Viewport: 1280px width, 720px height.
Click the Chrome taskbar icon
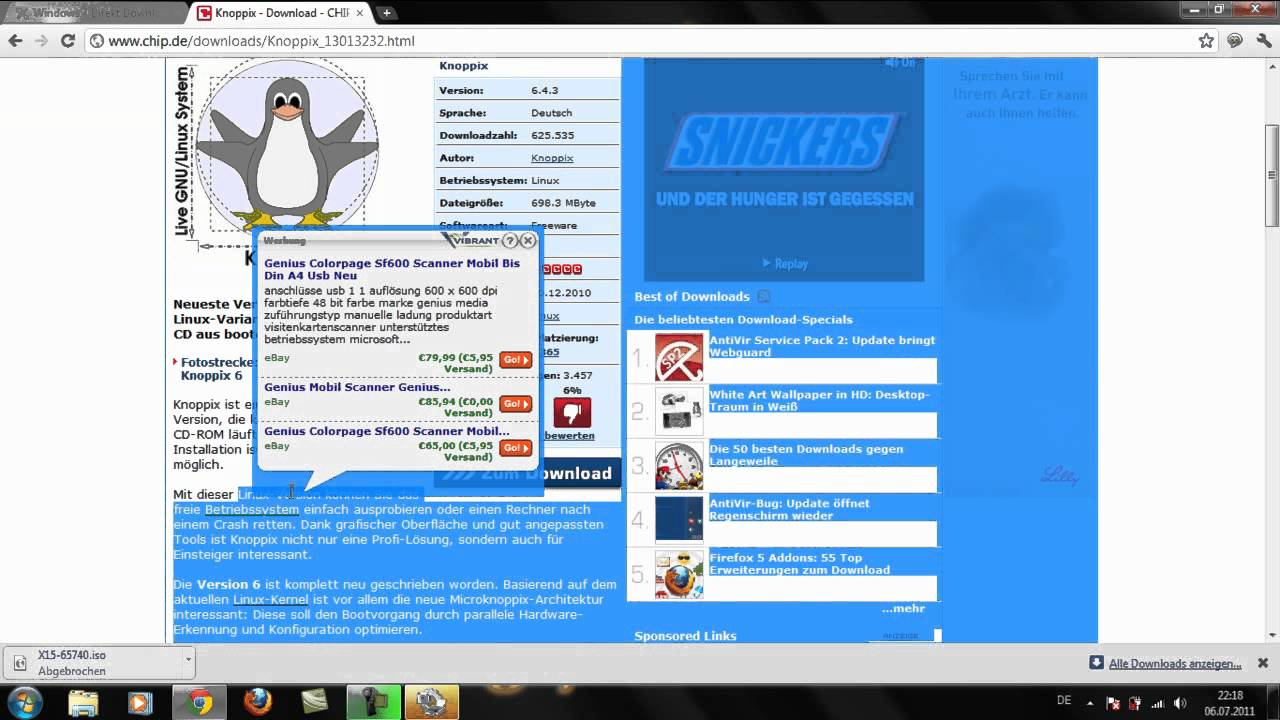[x=202, y=702]
